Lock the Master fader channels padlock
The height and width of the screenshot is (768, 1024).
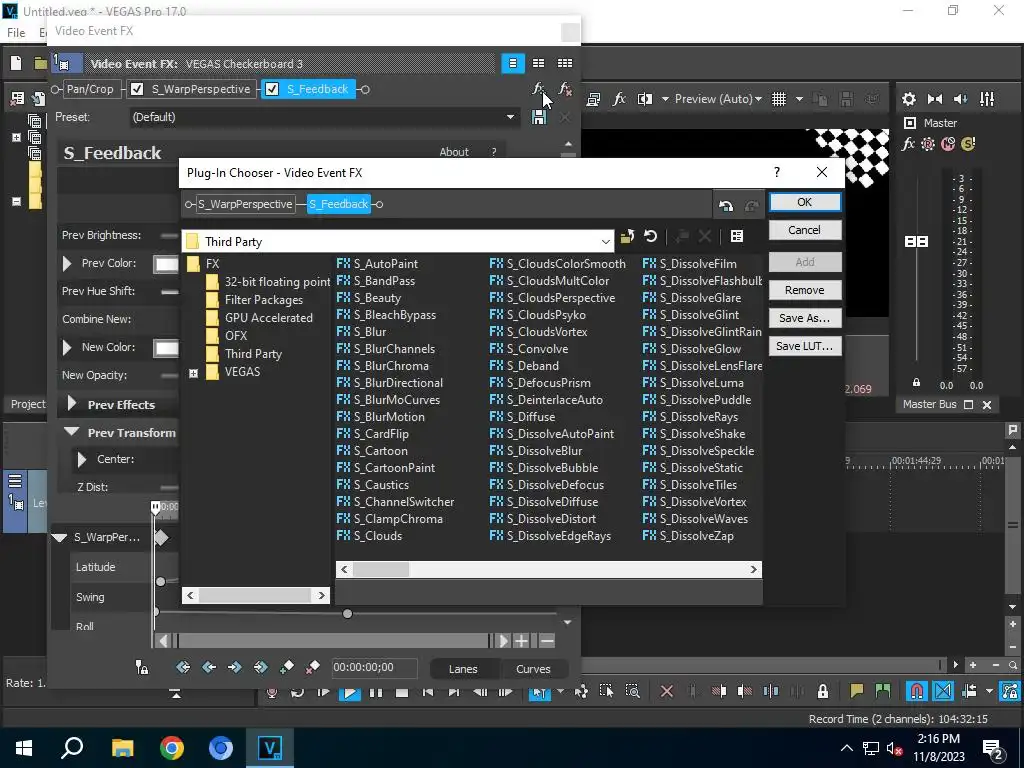pos(916,383)
